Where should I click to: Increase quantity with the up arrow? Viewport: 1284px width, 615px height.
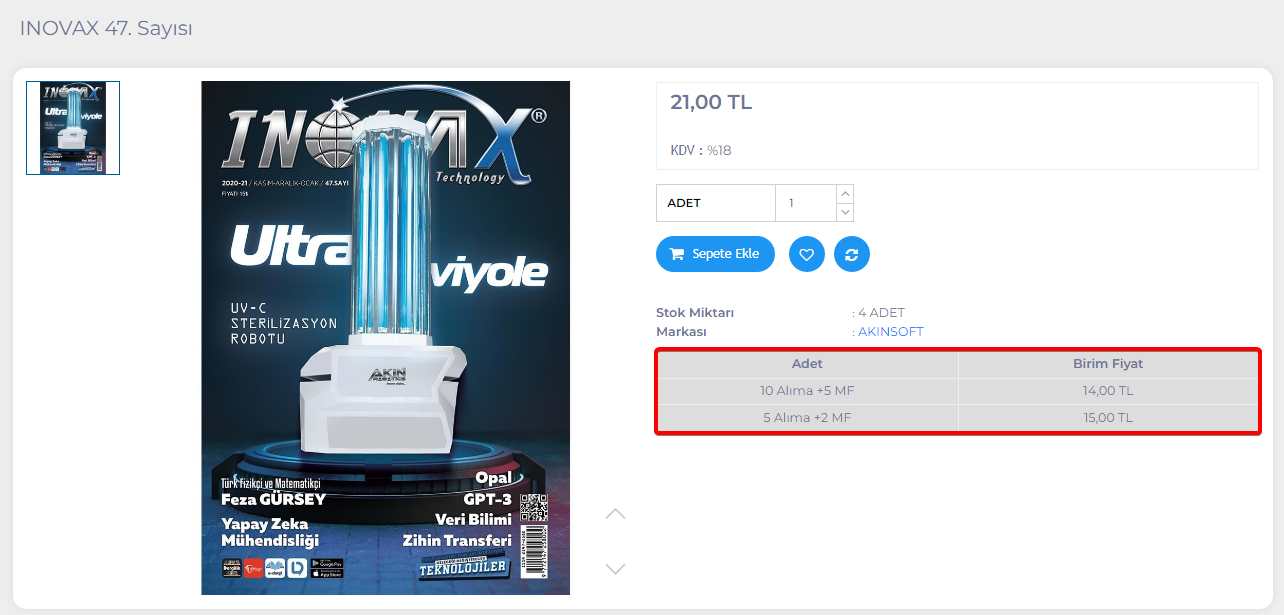coord(845,194)
